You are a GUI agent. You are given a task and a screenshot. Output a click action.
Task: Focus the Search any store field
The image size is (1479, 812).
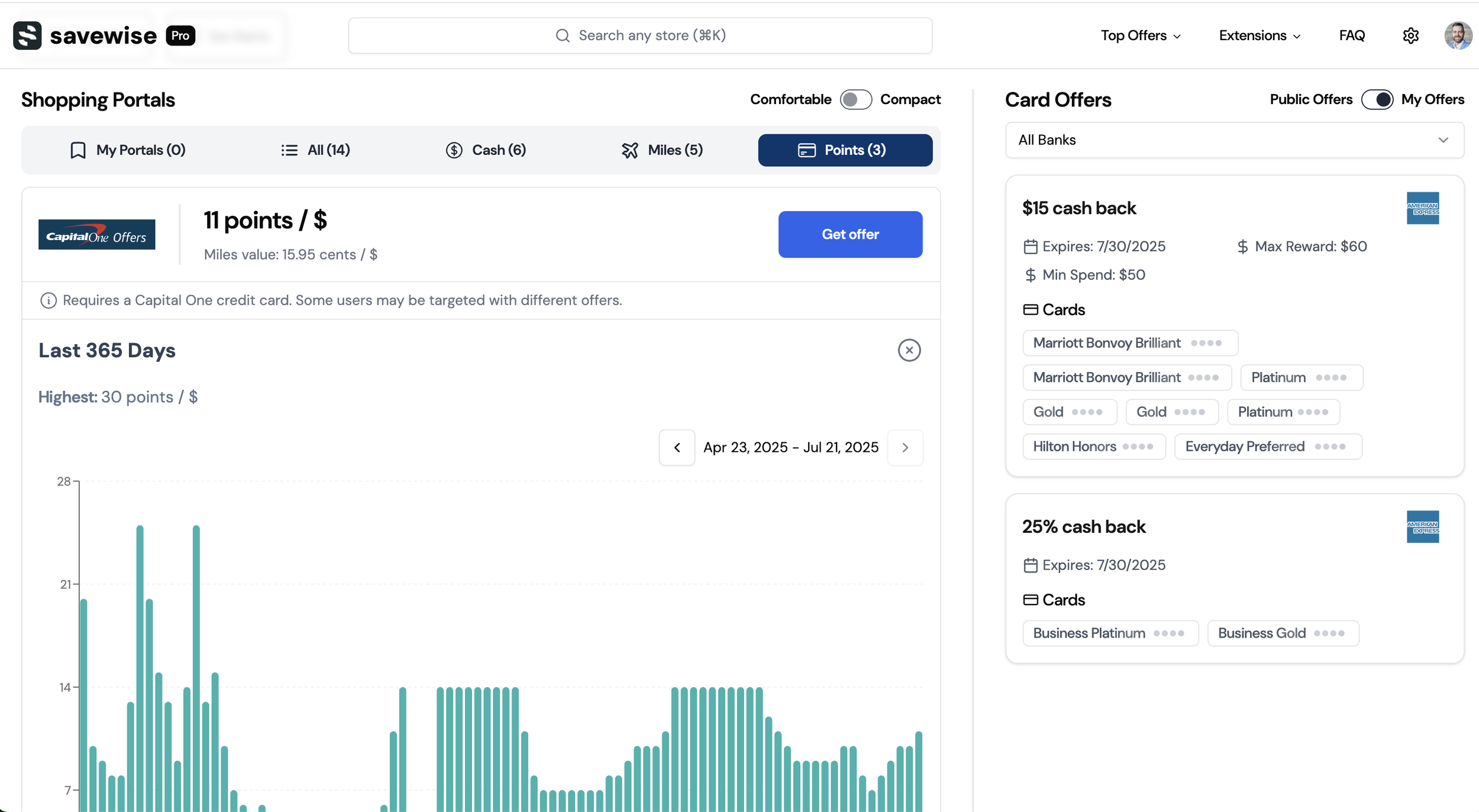640,35
